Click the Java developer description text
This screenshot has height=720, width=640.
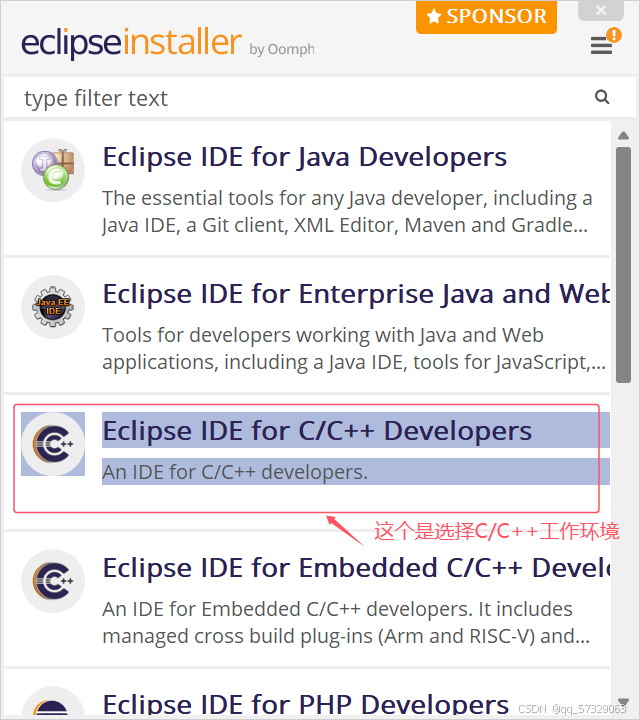point(347,212)
